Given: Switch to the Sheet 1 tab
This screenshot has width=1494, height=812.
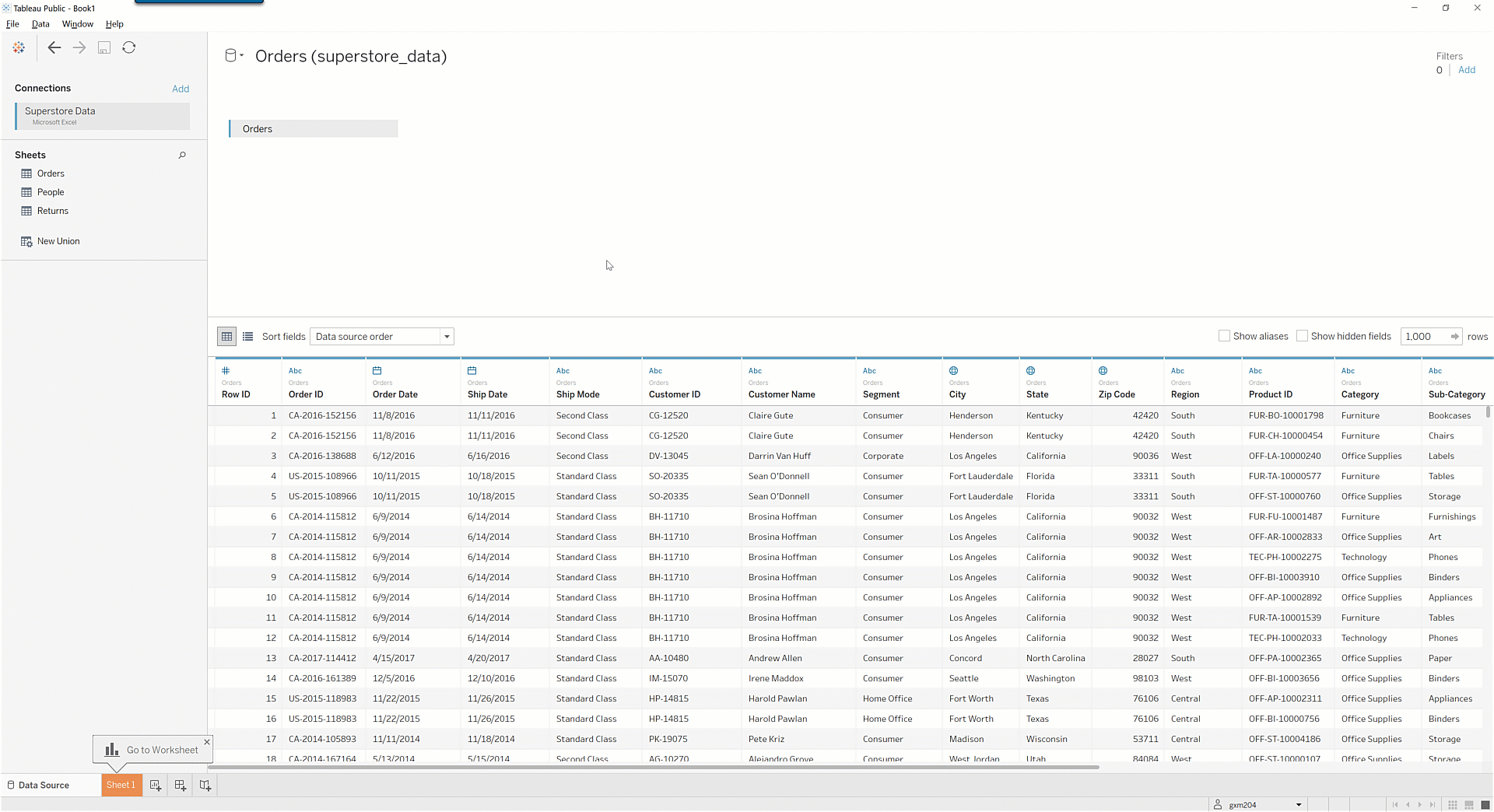Looking at the screenshot, I should (x=121, y=786).
